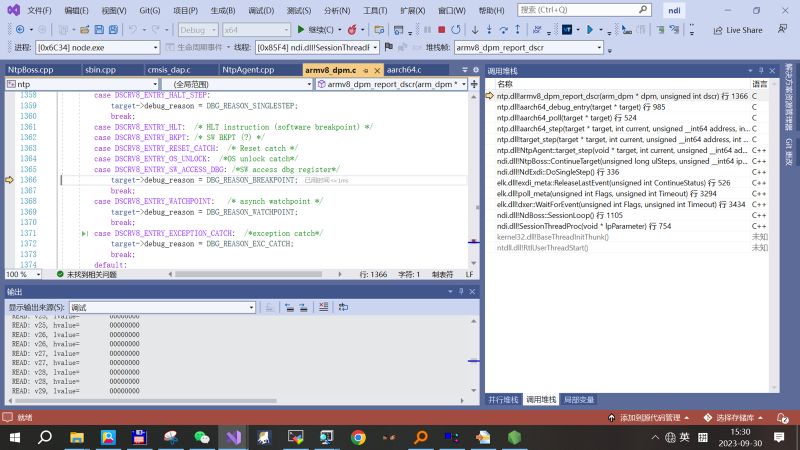Click the blue Start Without Debugging arrow
This screenshot has width=800, height=450.
590,30
